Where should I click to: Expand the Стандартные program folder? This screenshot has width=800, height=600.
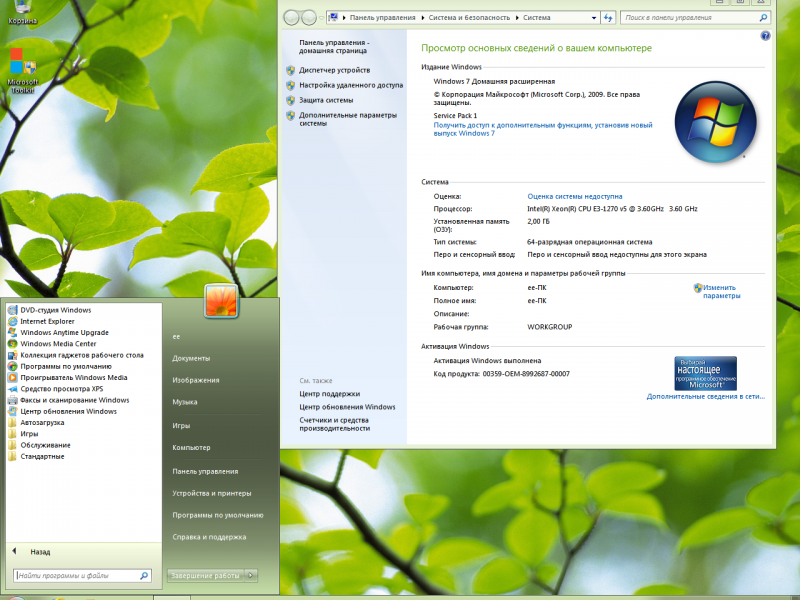[42, 456]
